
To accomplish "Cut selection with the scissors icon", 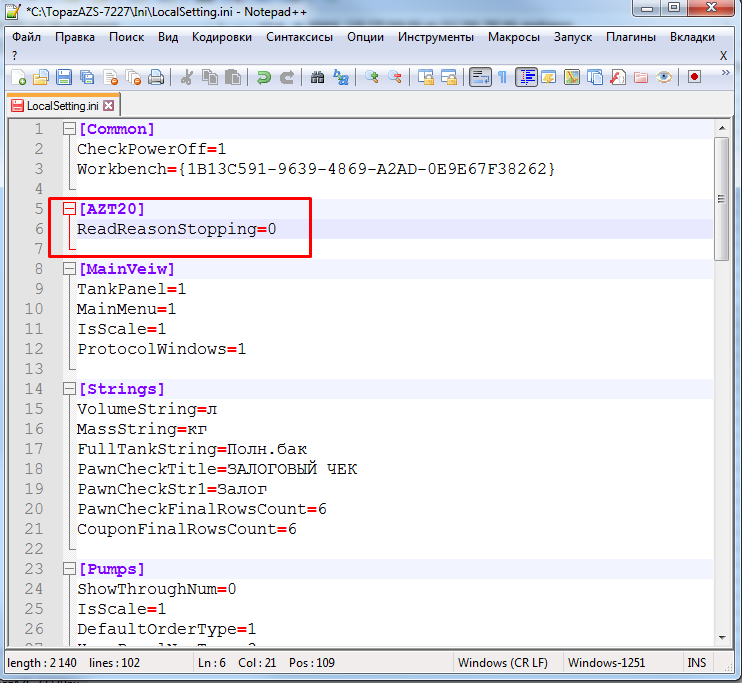I will [187, 77].
